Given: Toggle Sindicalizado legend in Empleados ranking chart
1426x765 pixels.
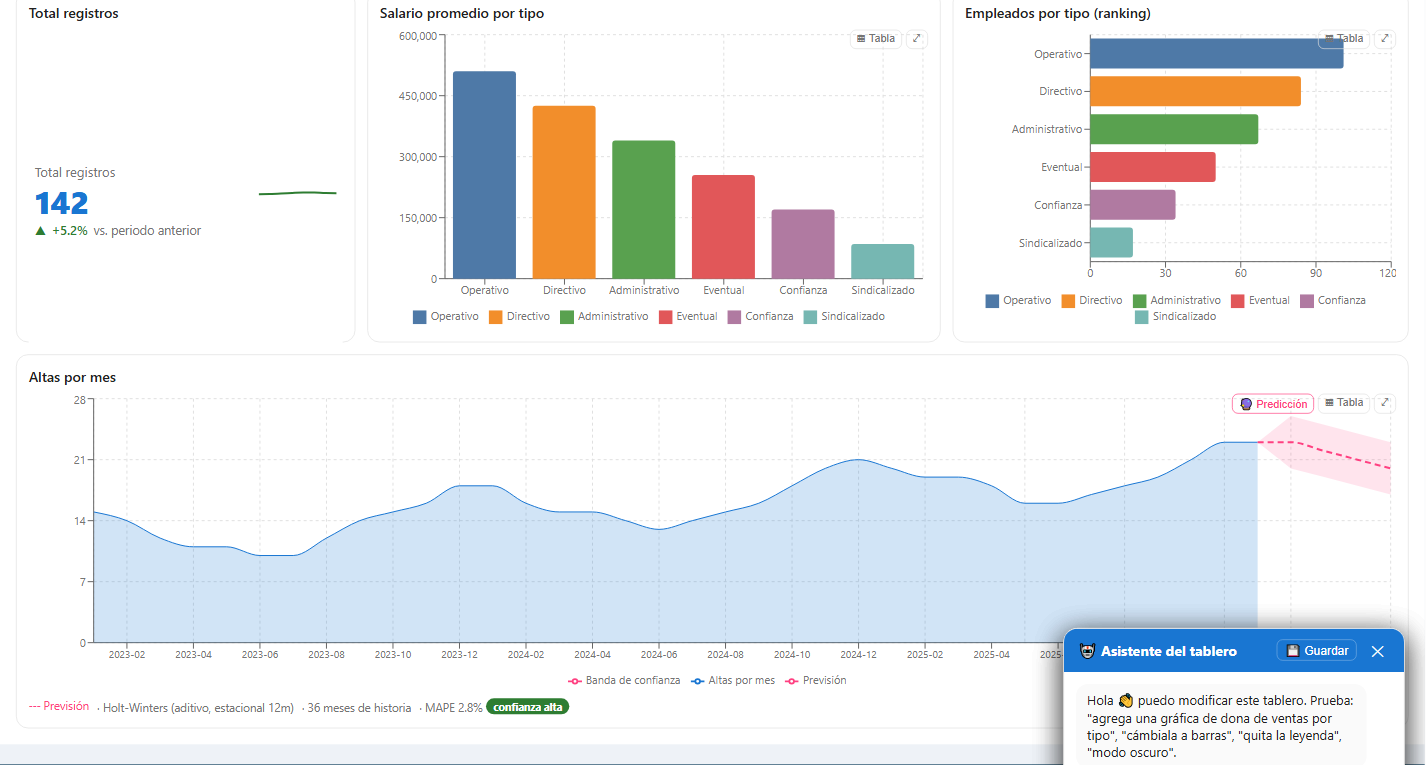Looking at the screenshot, I should 1176,317.
